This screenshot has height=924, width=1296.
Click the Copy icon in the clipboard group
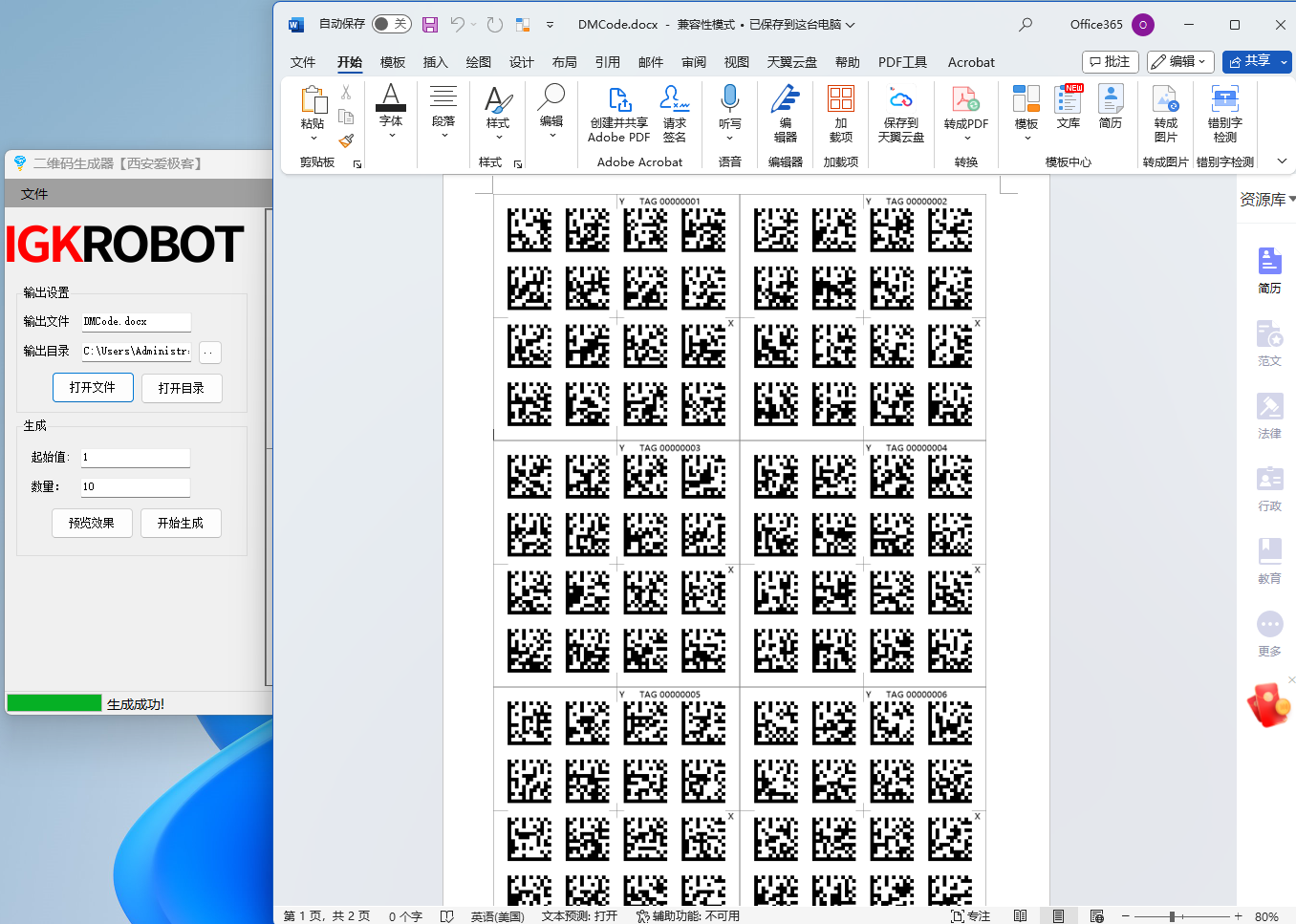(x=346, y=117)
